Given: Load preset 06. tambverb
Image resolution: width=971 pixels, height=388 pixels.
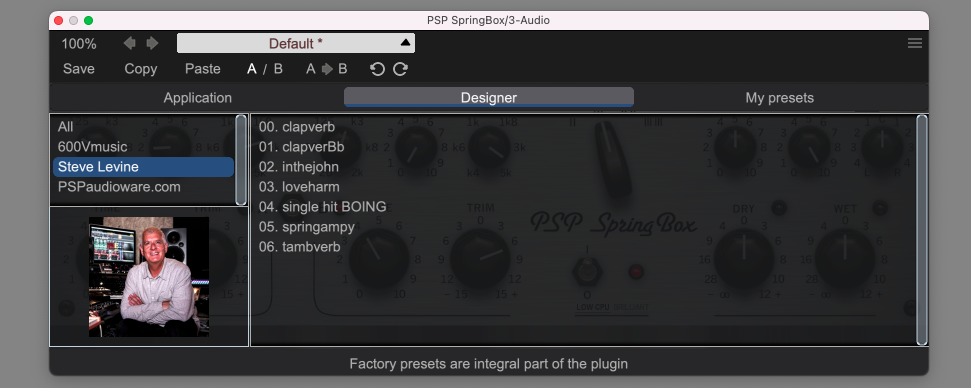Looking at the screenshot, I should tap(299, 247).
